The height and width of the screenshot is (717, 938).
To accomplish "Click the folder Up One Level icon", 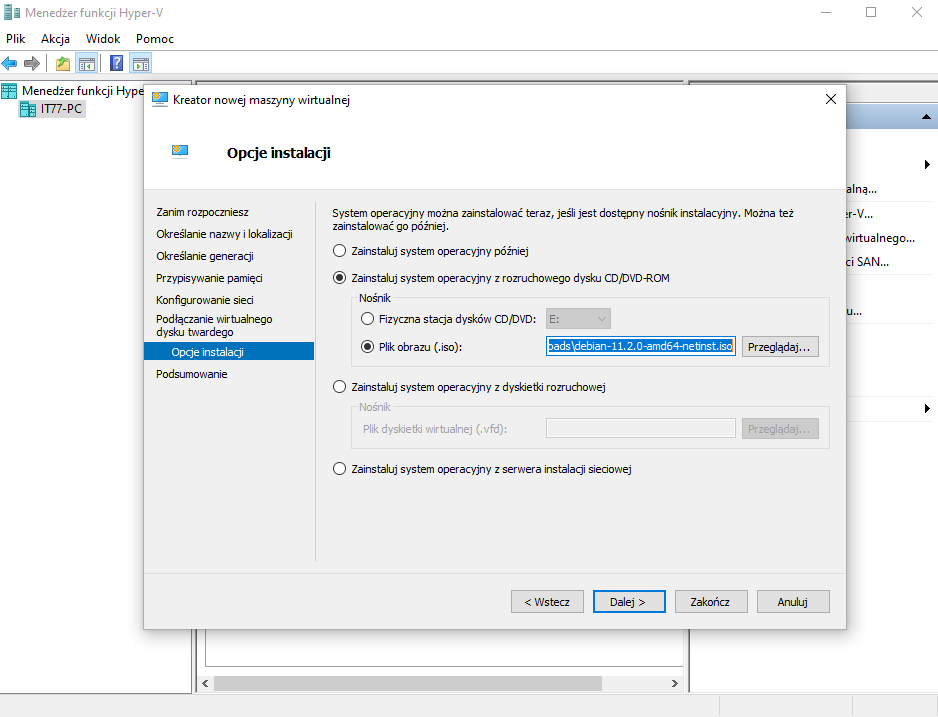I will (63, 64).
